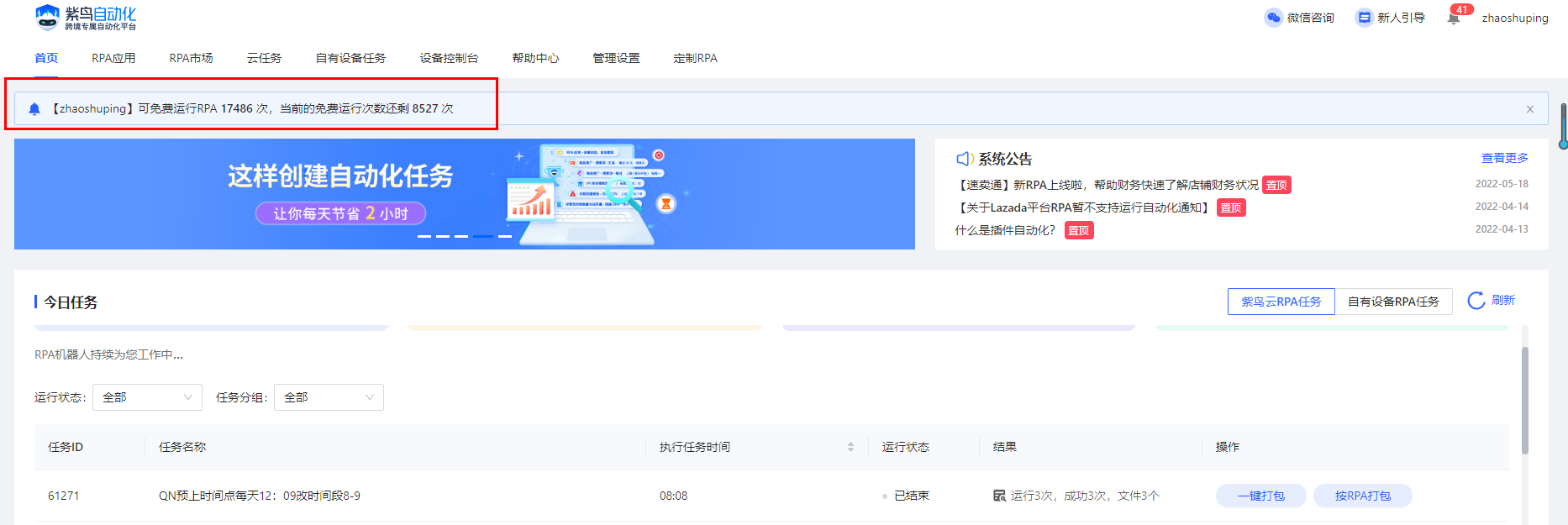Open 新人引导 guide icon
Viewport: 1568px width, 525px height.
[x=1364, y=18]
